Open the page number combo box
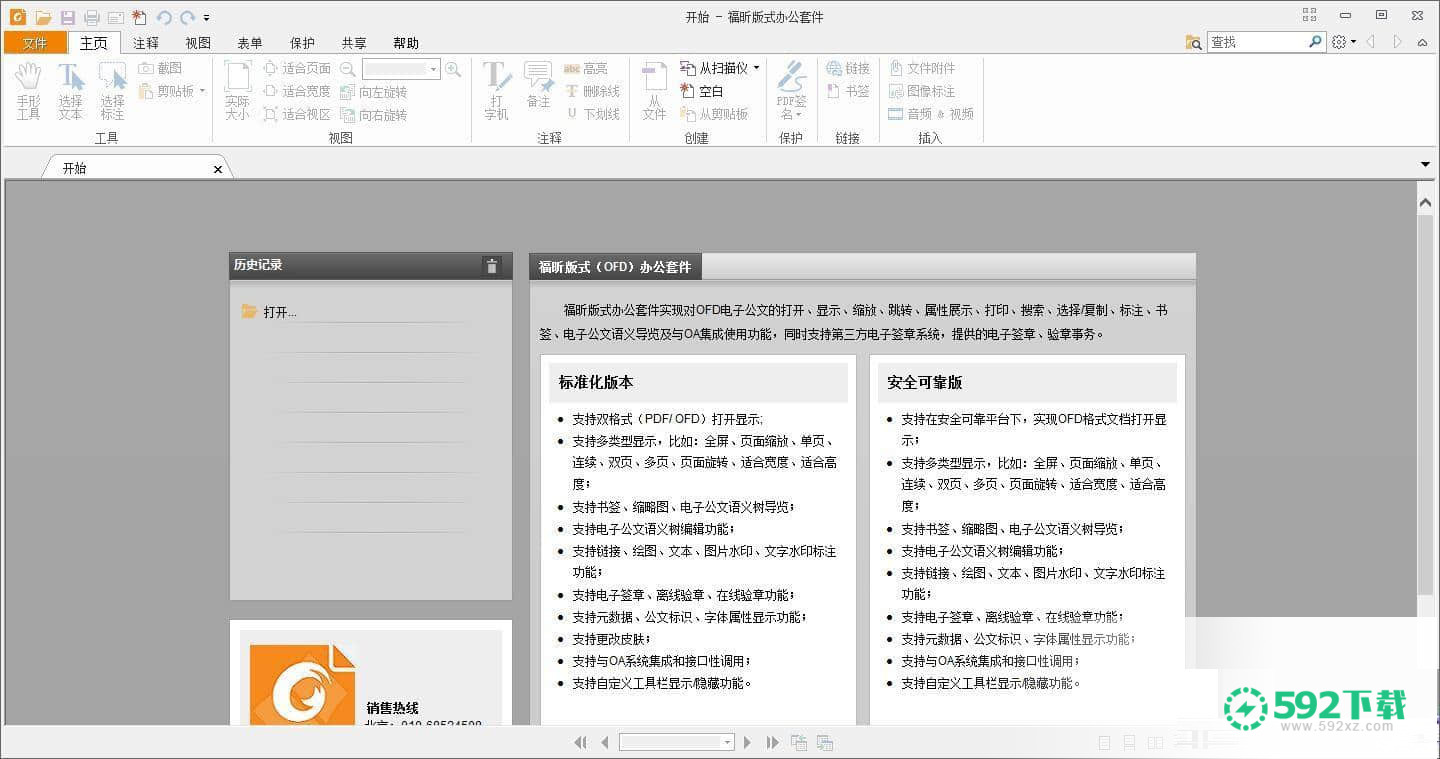Viewport: 1440px width, 759px height. [x=677, y=742]
